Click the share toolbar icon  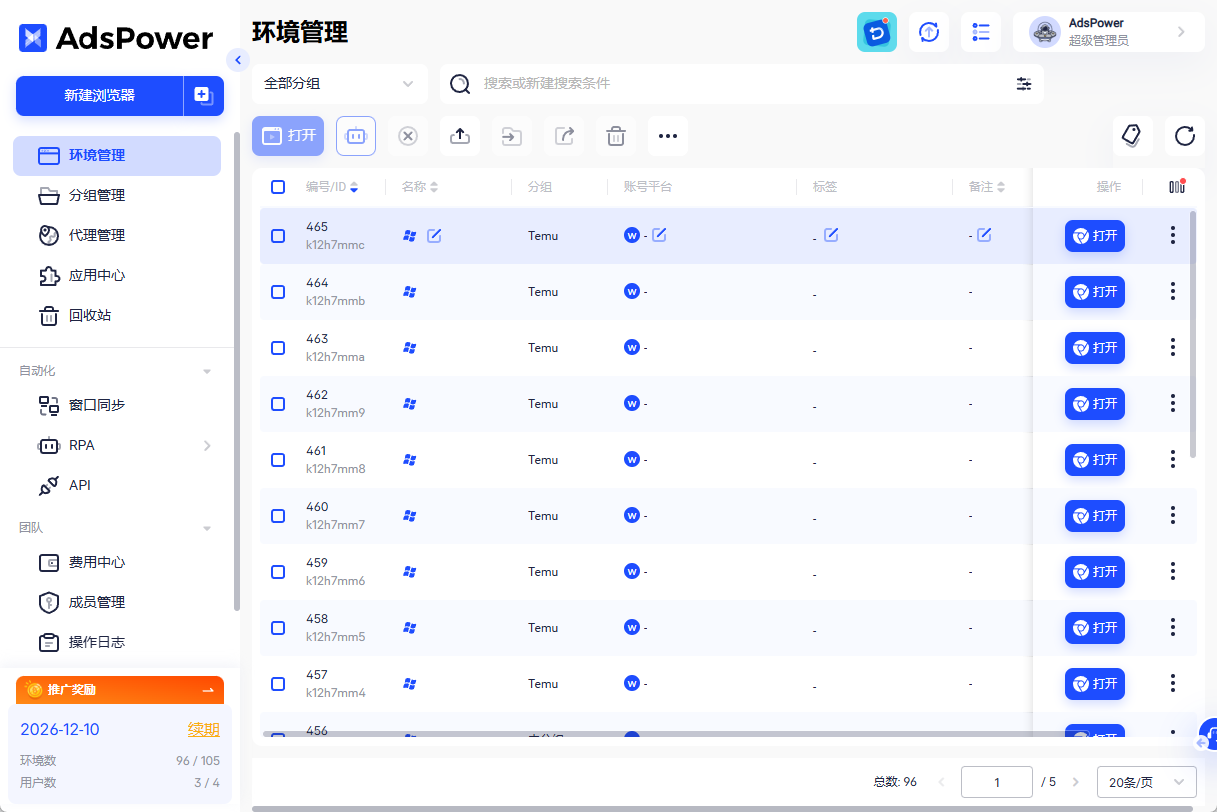coord(564,136)
